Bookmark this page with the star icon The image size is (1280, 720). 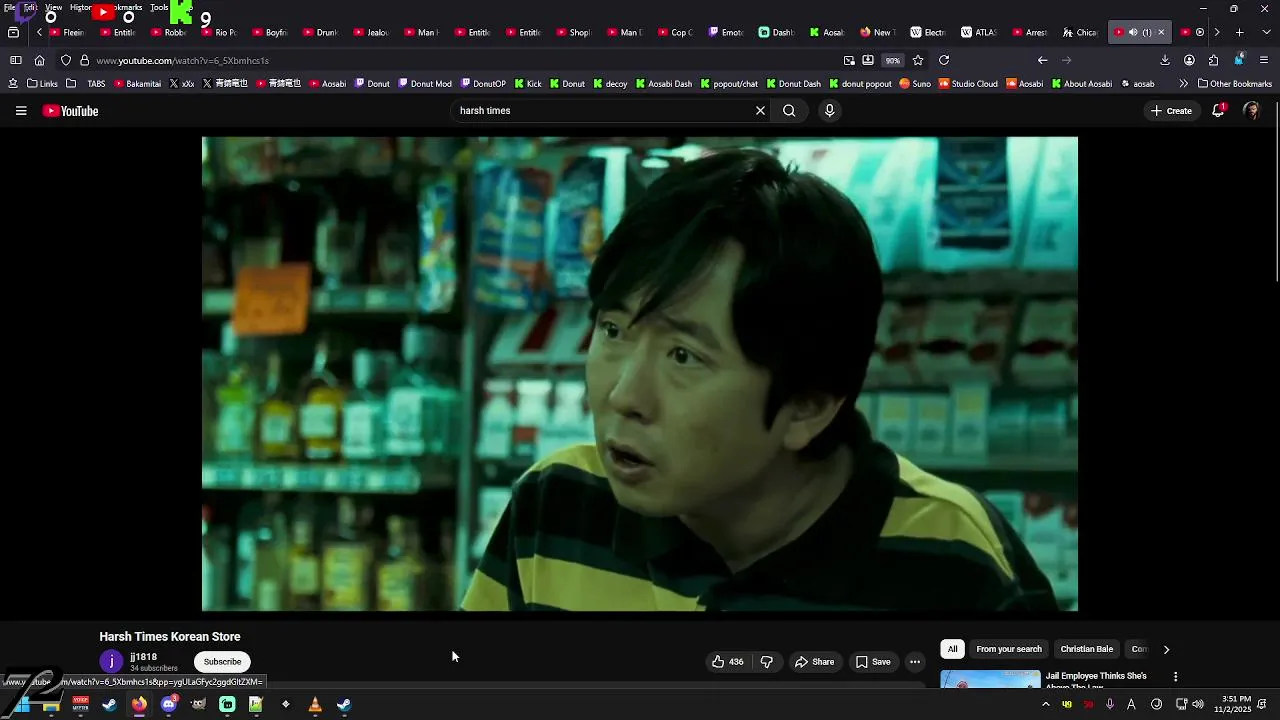click(918, 60)
